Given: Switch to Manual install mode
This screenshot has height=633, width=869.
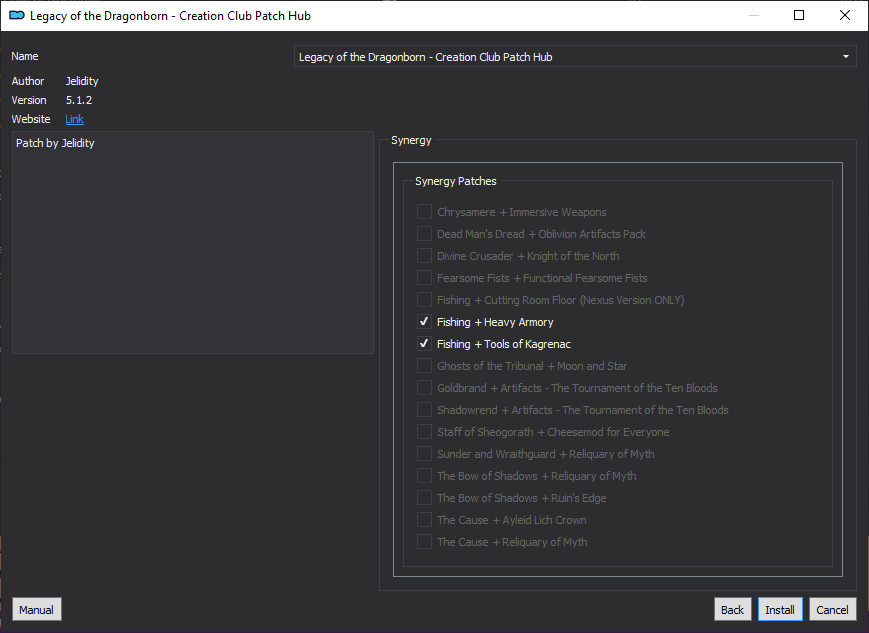Looking at the screenshot, I should [x=37, y=610].
